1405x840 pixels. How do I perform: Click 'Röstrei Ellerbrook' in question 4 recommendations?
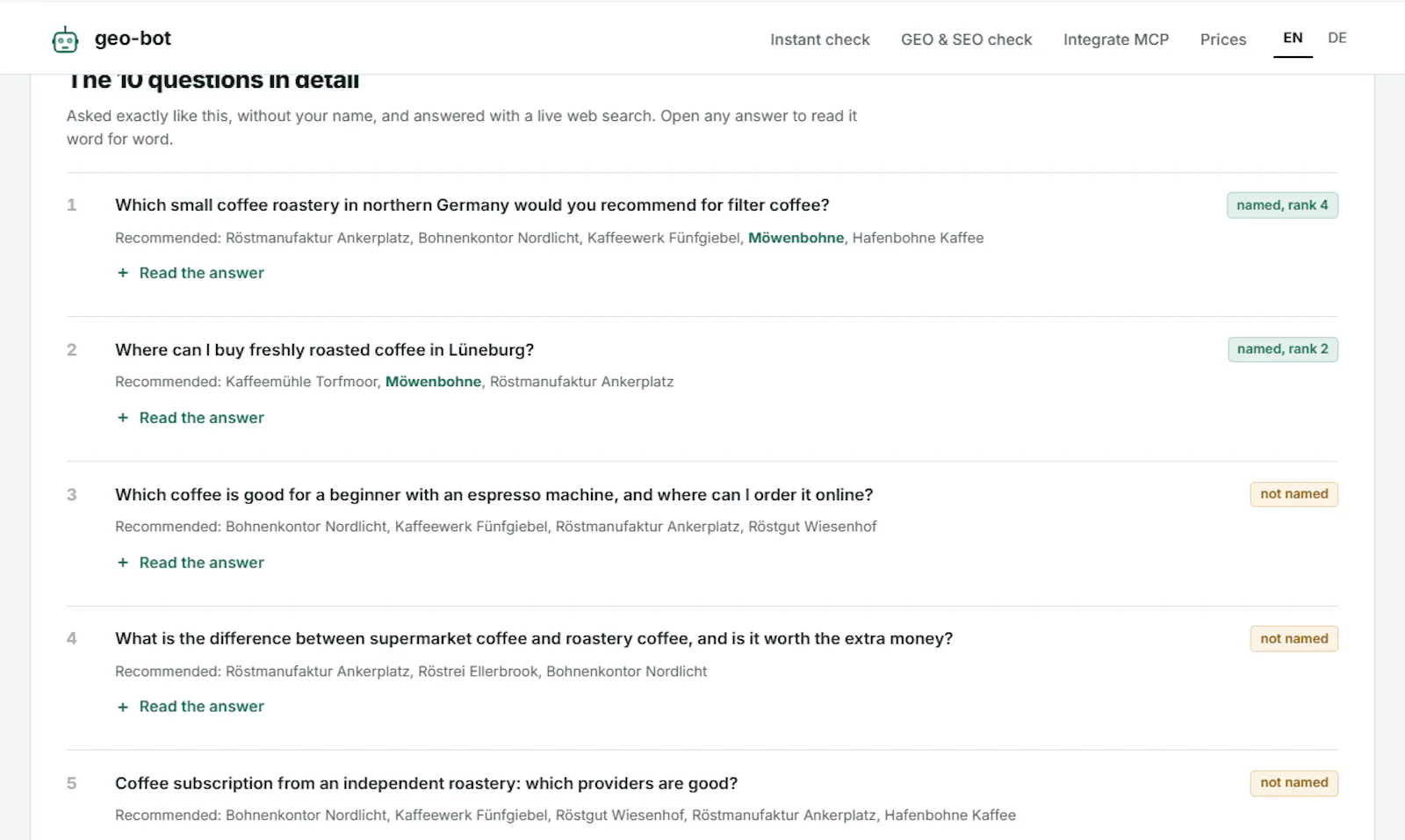(478, 671)
